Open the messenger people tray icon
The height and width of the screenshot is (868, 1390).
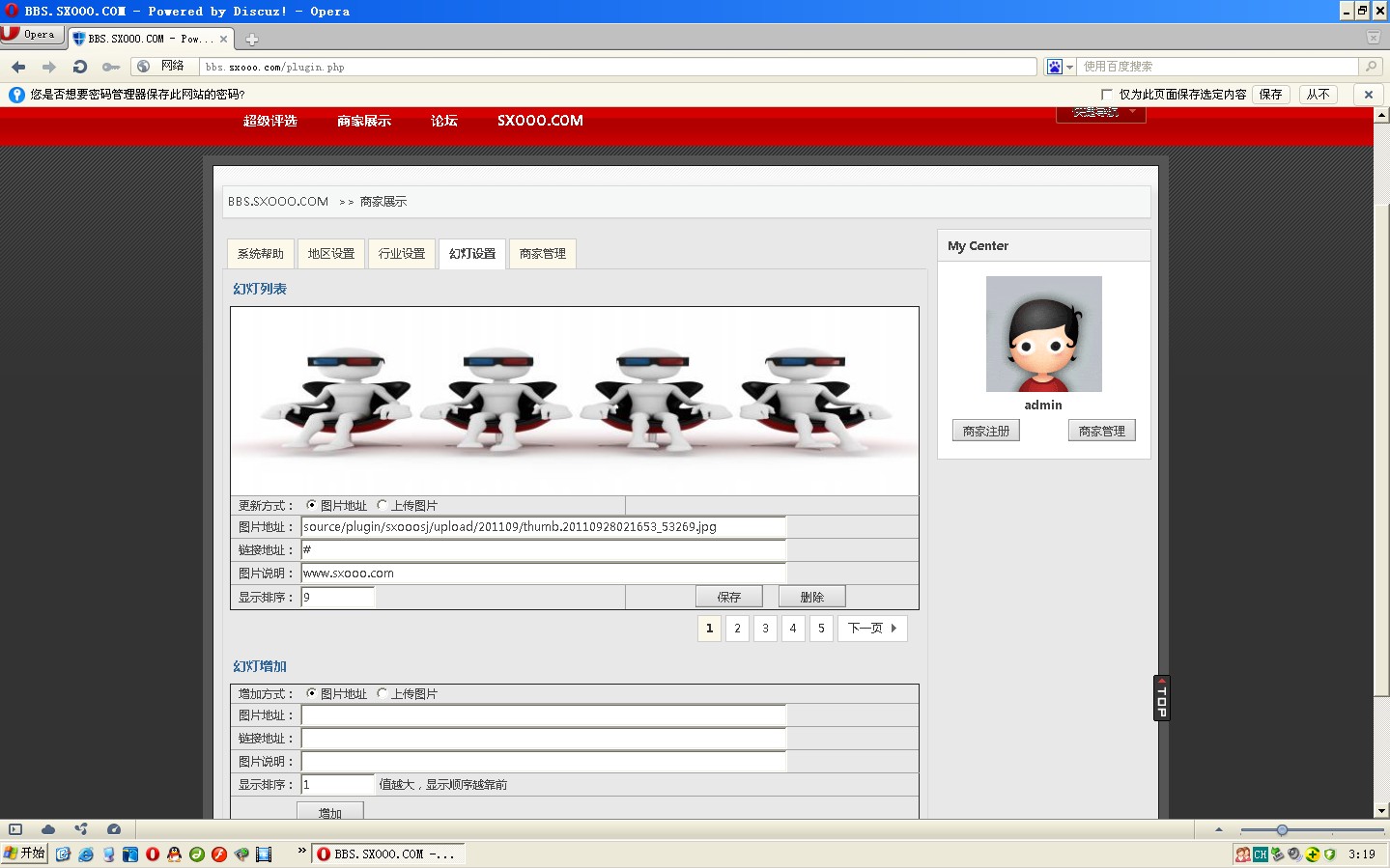click(1243, 854)
